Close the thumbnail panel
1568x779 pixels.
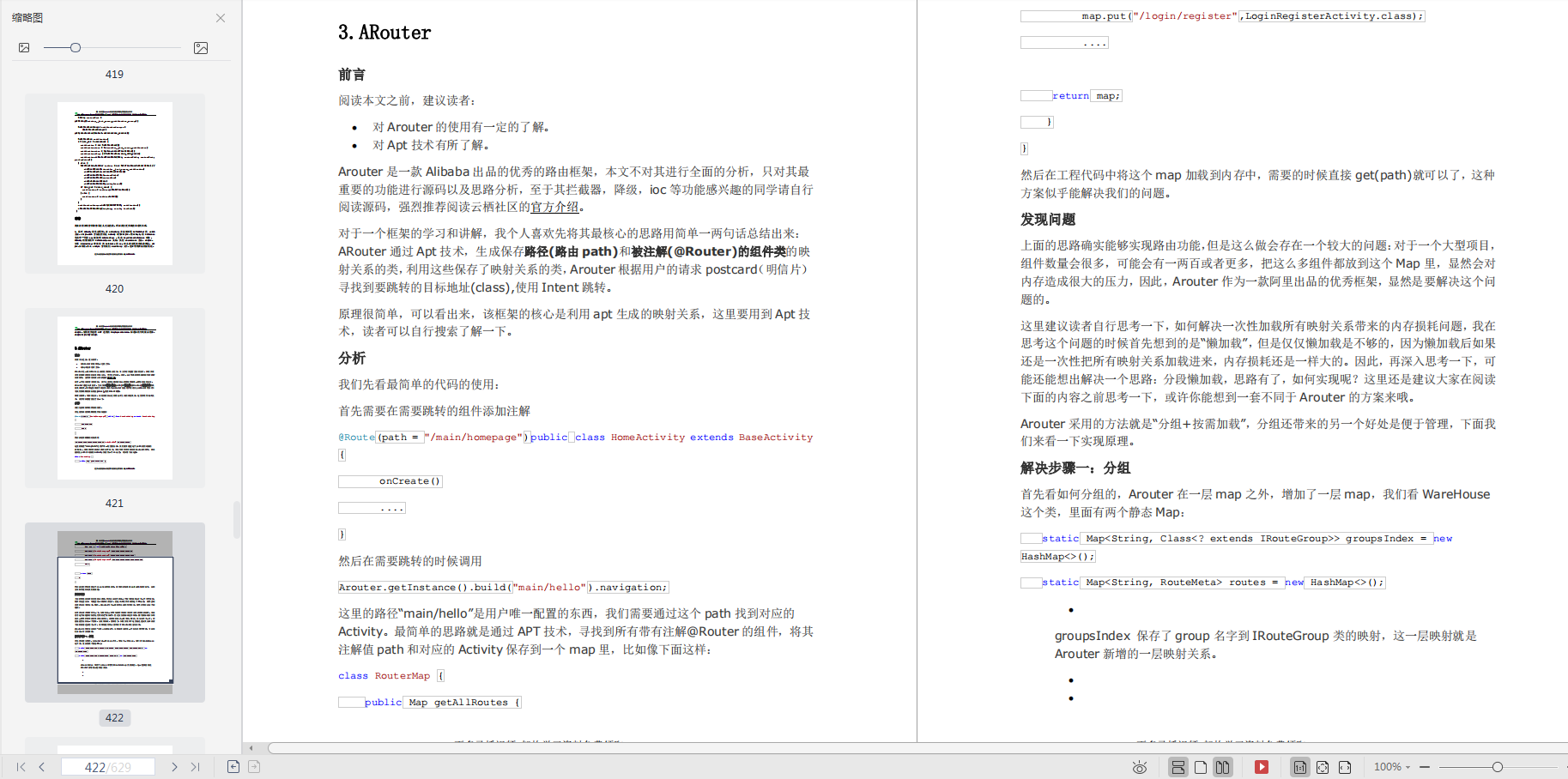221,18
